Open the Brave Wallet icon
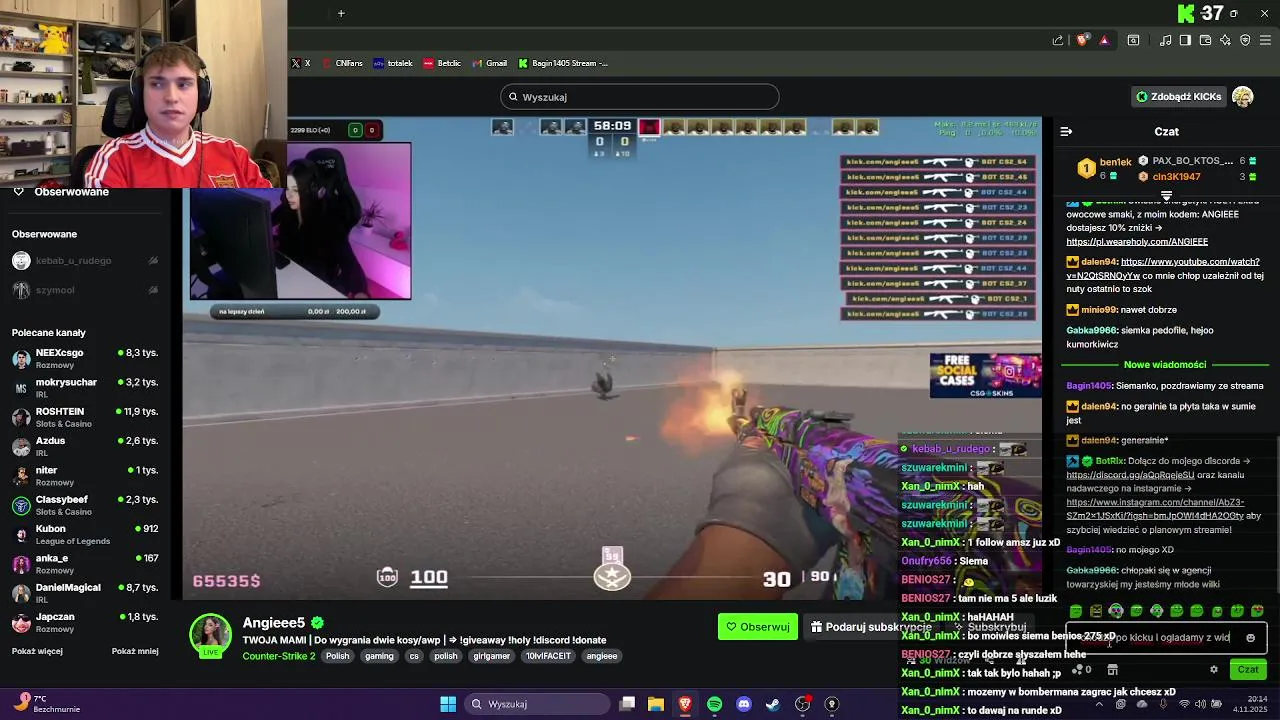Image resolution: width=1280 pixels, height=720 pixels. [x=1205, y=40]
